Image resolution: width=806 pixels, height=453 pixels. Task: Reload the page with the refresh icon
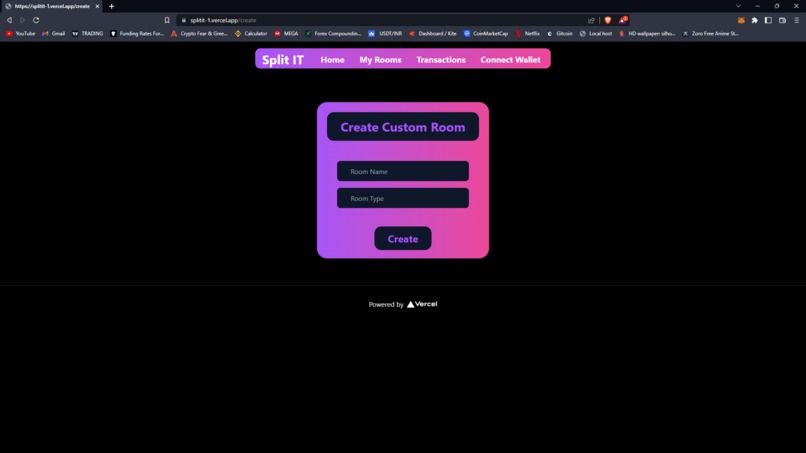[36, 20]
